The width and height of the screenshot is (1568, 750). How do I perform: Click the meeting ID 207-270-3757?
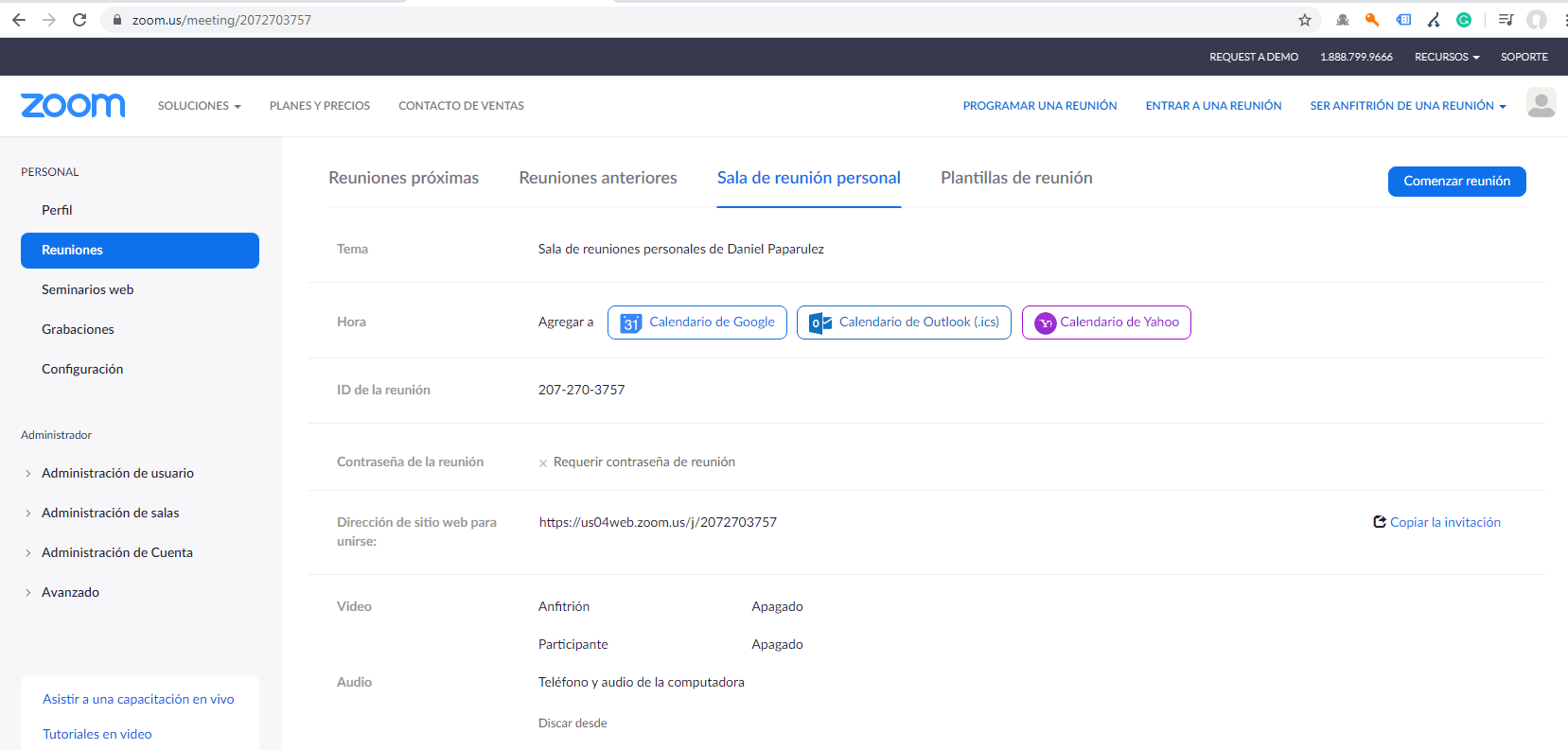click(581, 390)
